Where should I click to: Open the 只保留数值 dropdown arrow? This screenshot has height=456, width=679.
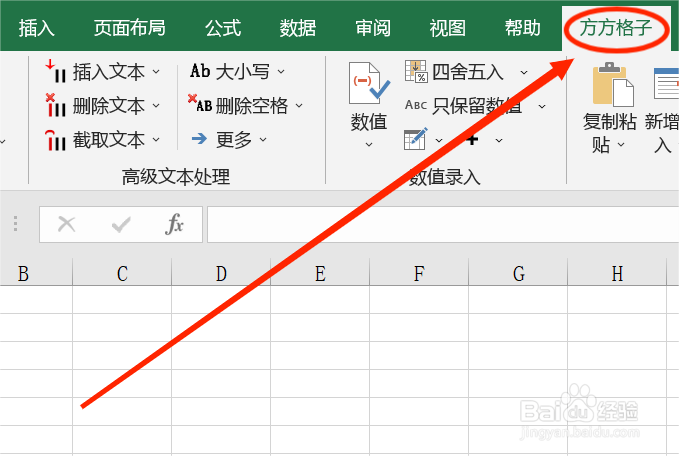(542, 107)
